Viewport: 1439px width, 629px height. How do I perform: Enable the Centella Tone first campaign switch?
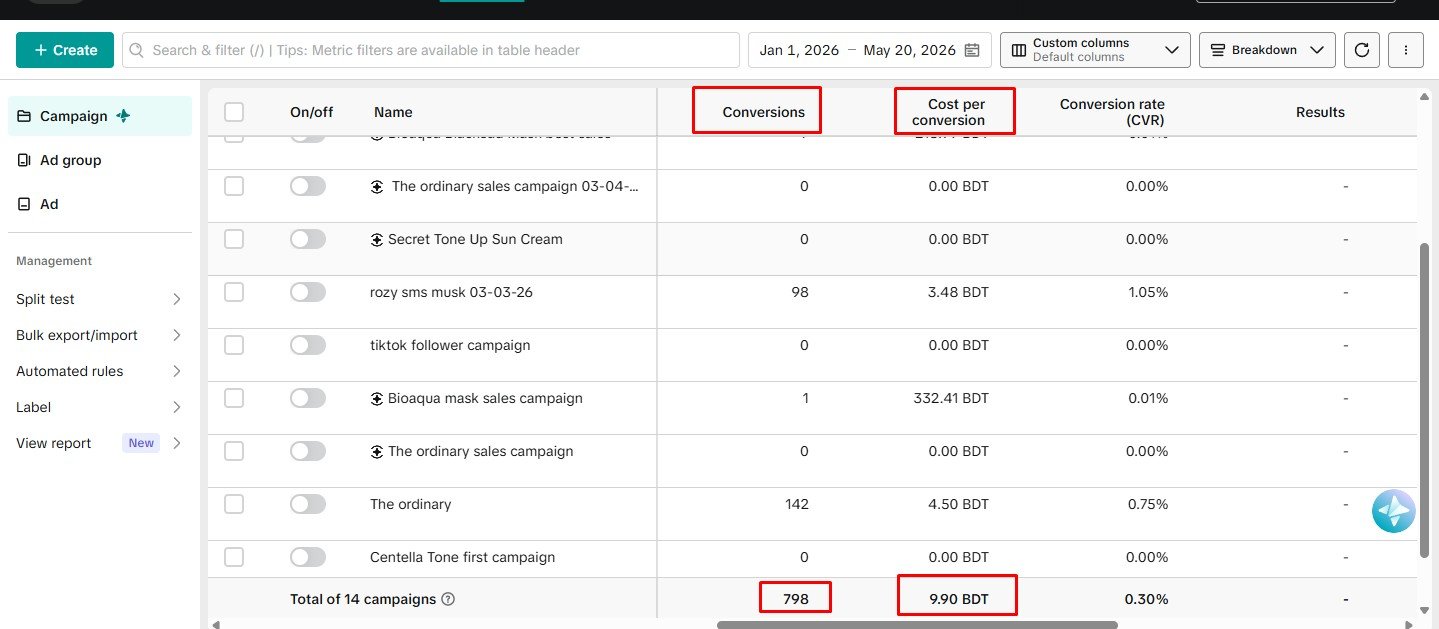(x=308, y=557)
